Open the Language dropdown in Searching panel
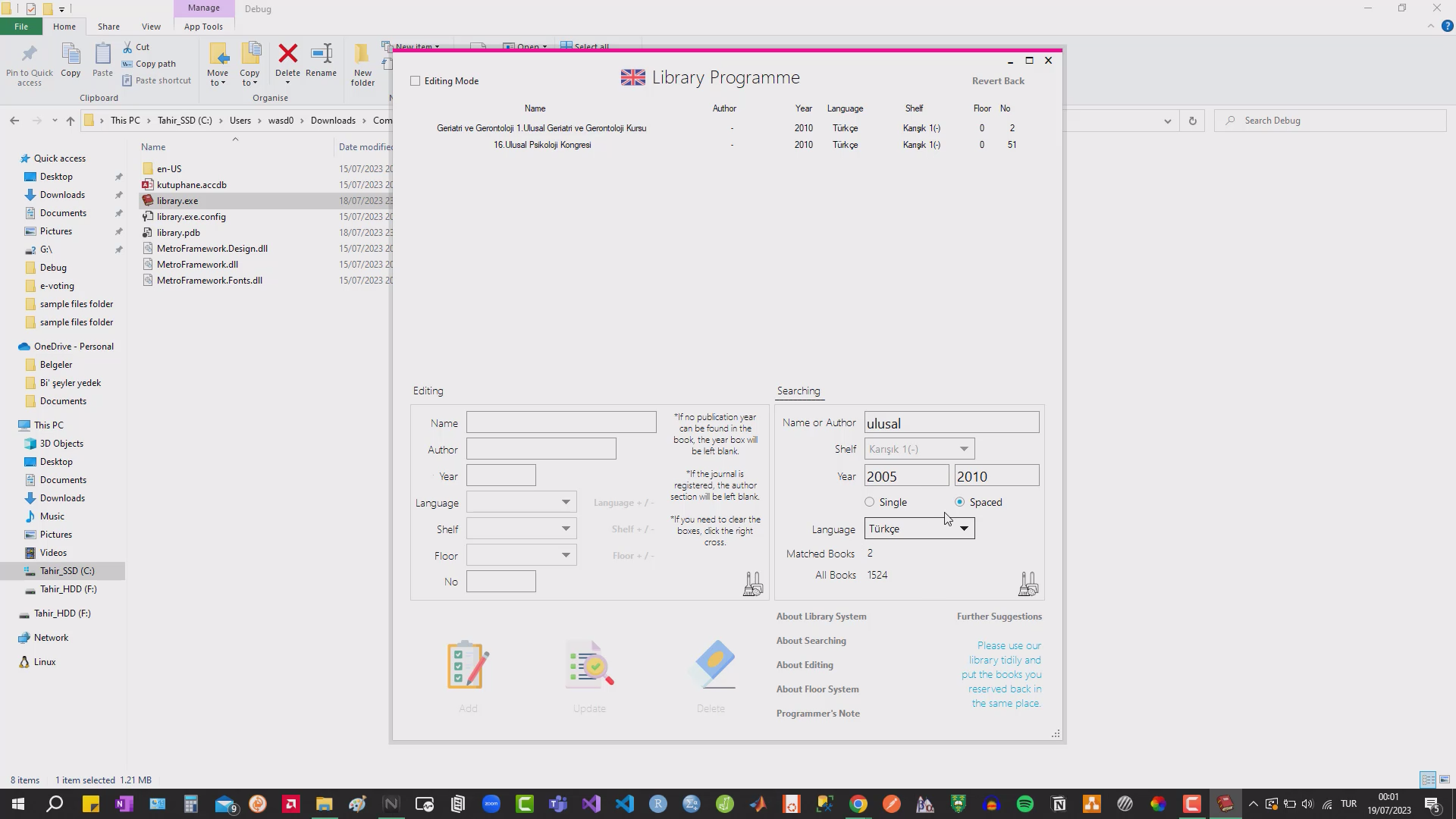The image size is (1456, 819). click(x=920, y=529)
